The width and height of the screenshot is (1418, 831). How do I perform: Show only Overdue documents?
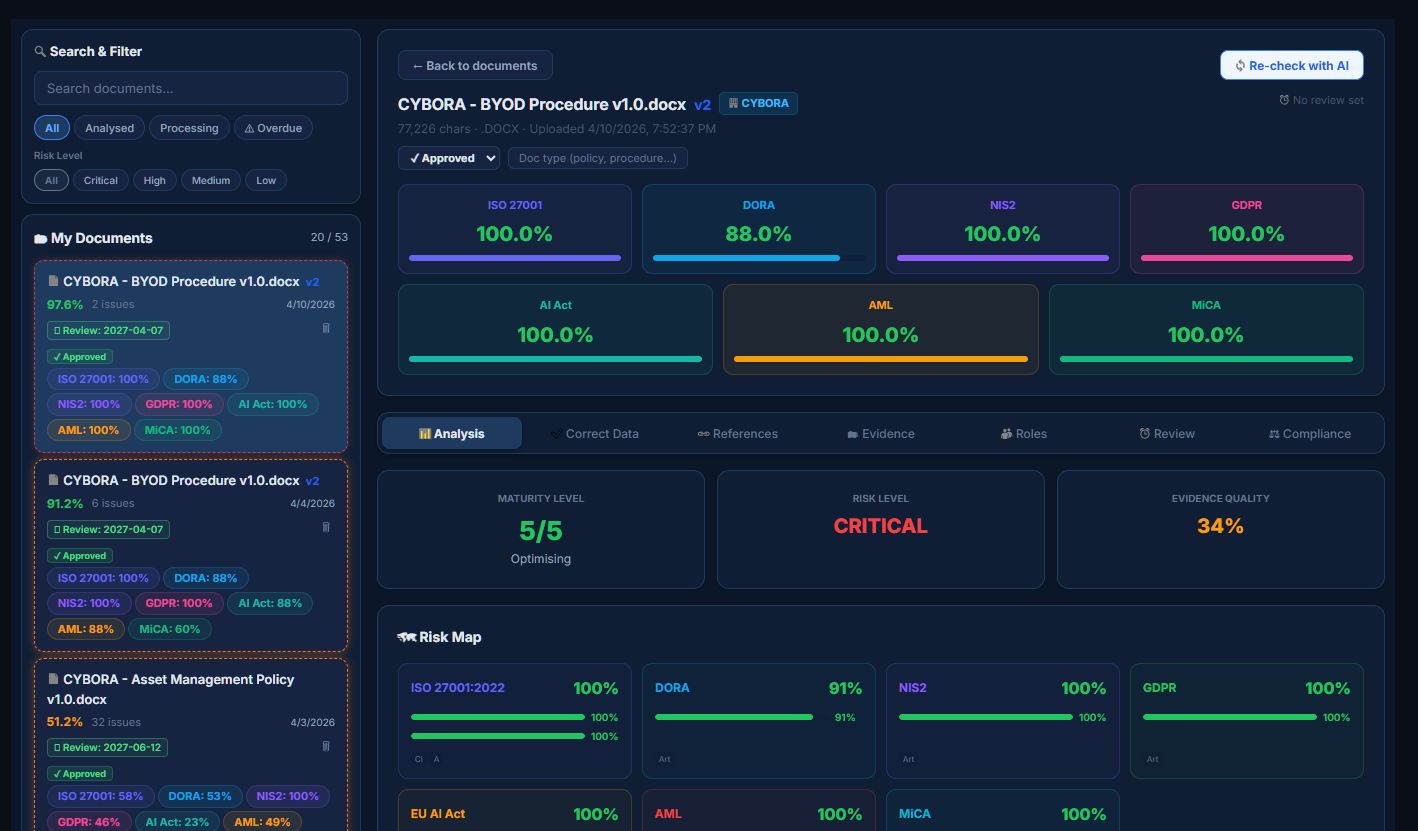tap(273, 128)
